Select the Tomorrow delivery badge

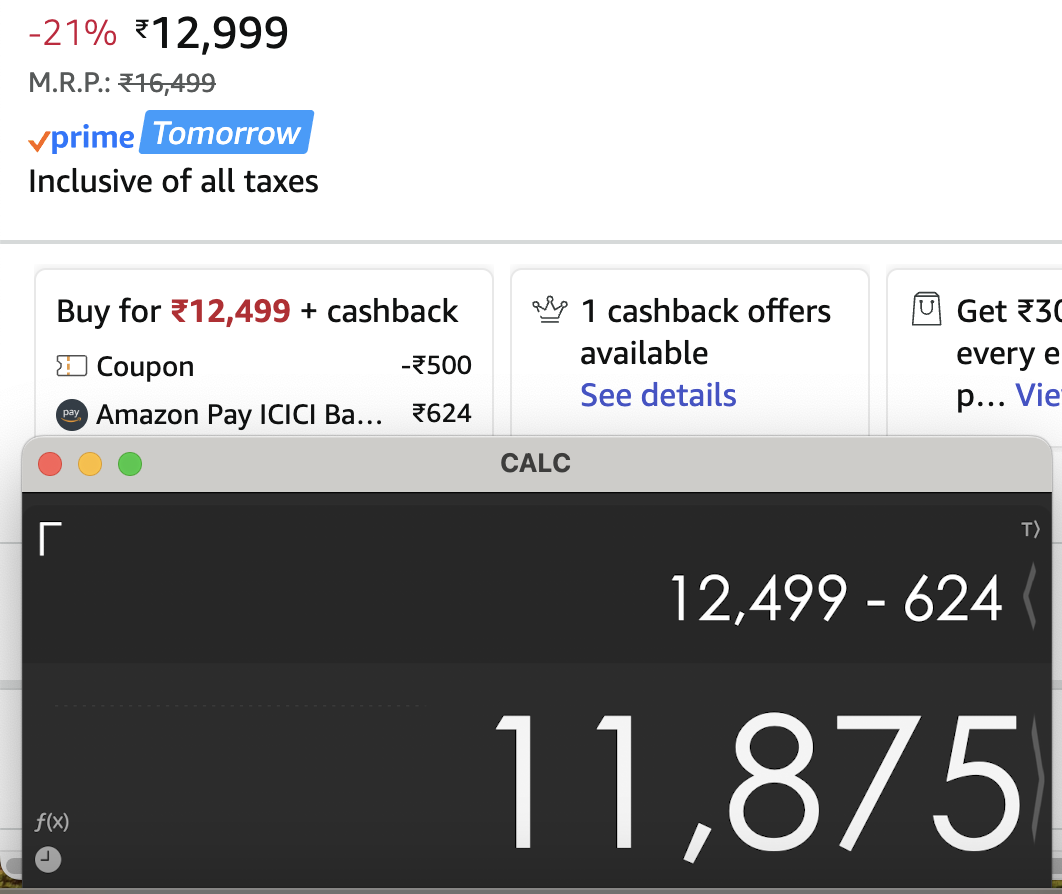pyautogui.click(x=226, y=132)
